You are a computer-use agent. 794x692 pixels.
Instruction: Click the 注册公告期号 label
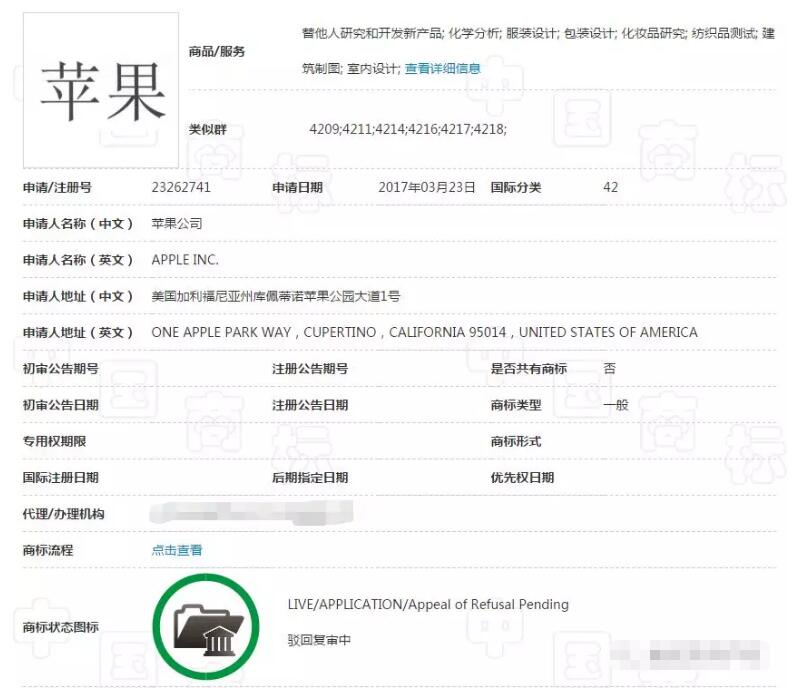point(310,369)
